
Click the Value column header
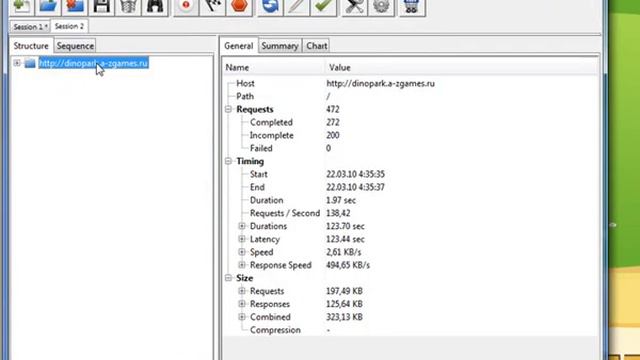(461, 67)
